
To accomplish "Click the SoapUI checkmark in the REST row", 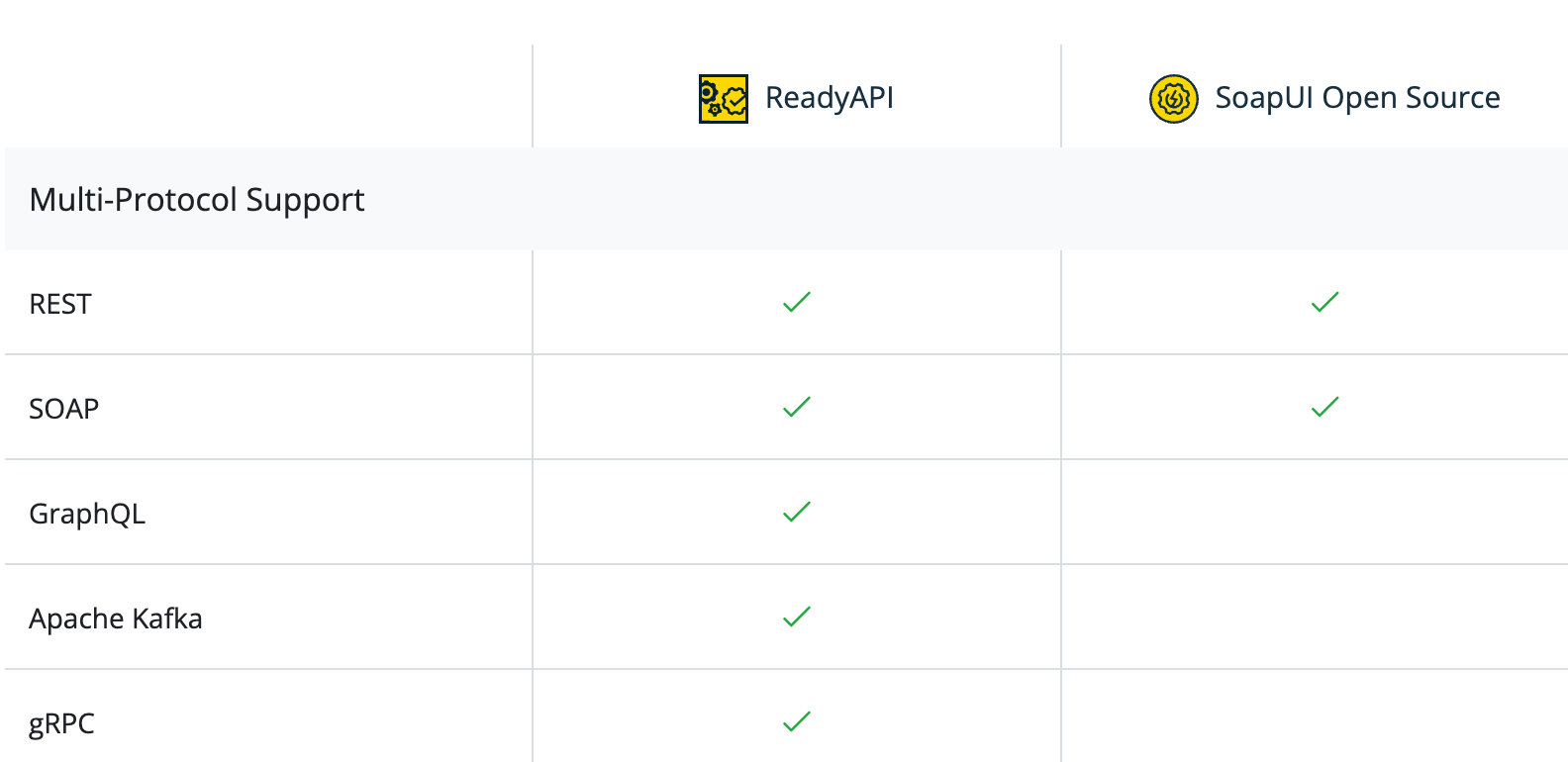I will (1324, 302).
